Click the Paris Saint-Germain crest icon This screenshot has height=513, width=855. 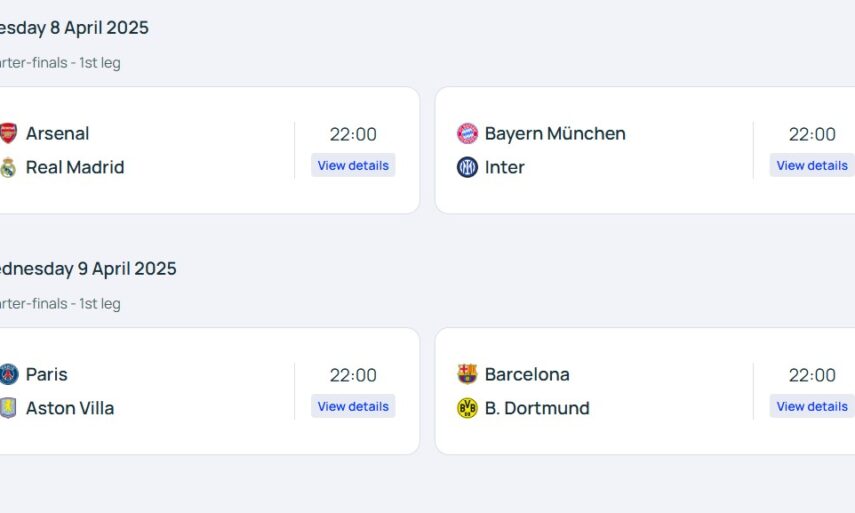point(8,374)
